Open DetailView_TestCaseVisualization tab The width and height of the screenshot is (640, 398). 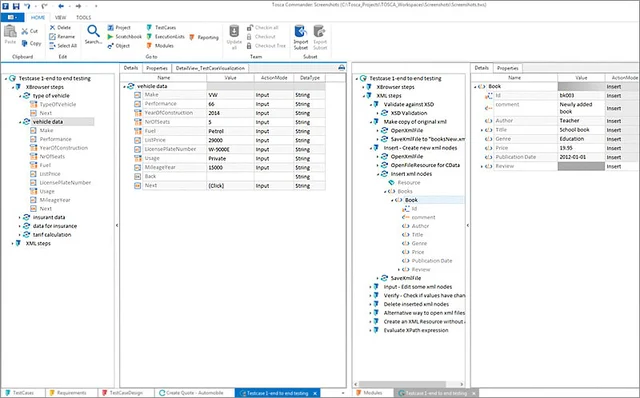point(210,68)
